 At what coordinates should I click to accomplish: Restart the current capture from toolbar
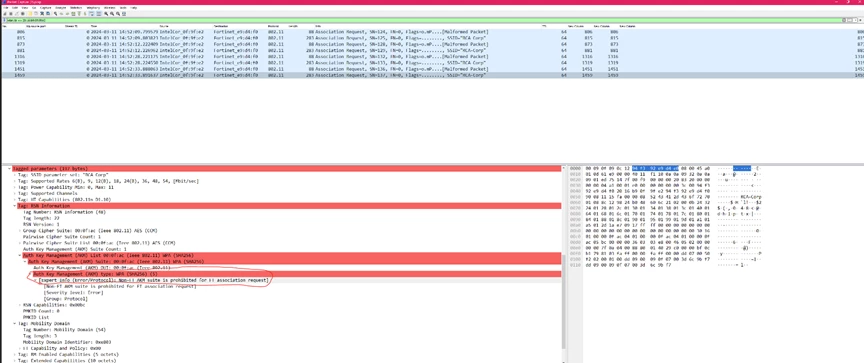coord(17,14)
